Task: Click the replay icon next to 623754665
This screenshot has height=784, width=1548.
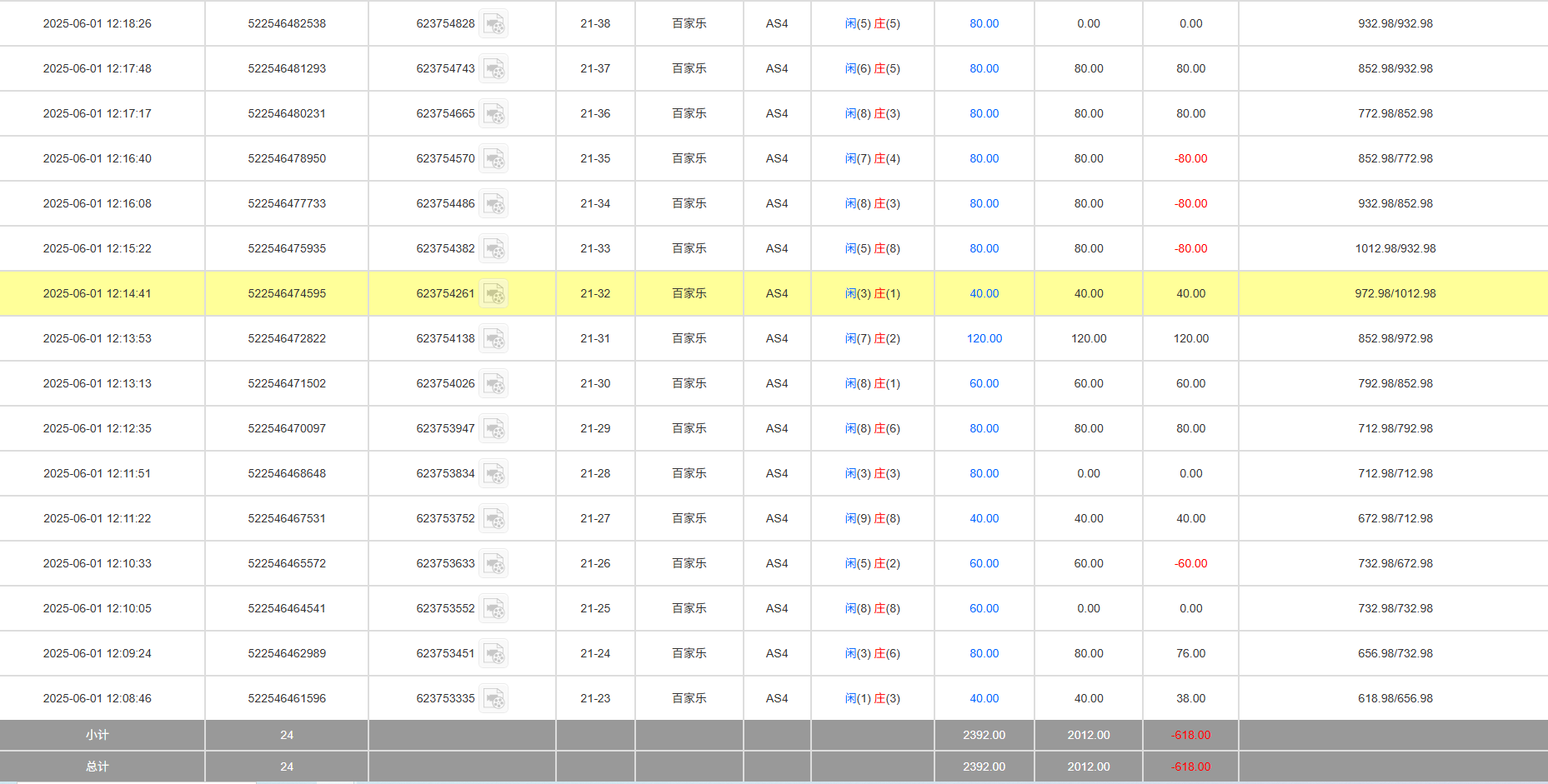Action: [494, 114]
